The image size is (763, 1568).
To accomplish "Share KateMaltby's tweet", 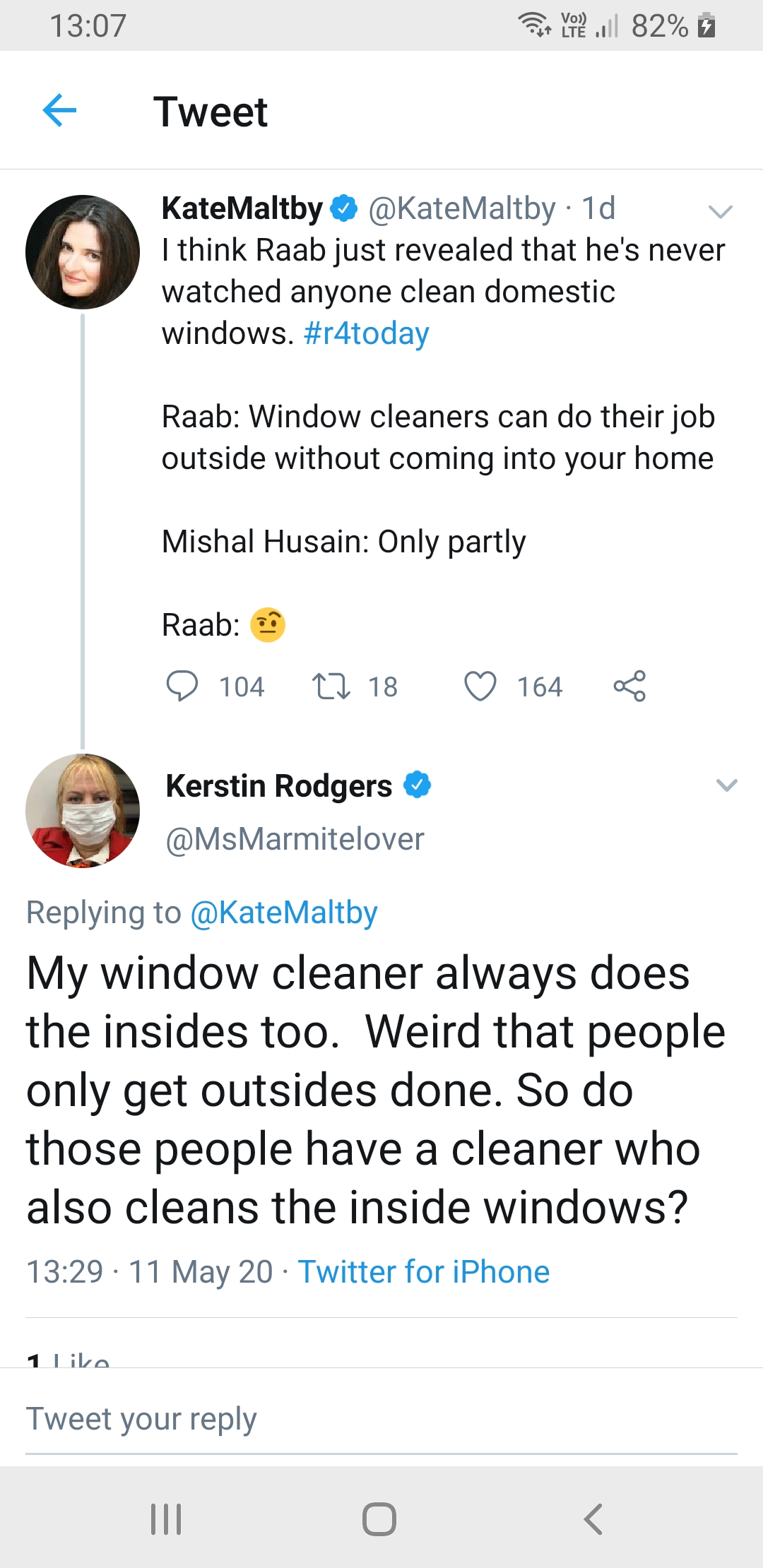I will tap(629, 686).
